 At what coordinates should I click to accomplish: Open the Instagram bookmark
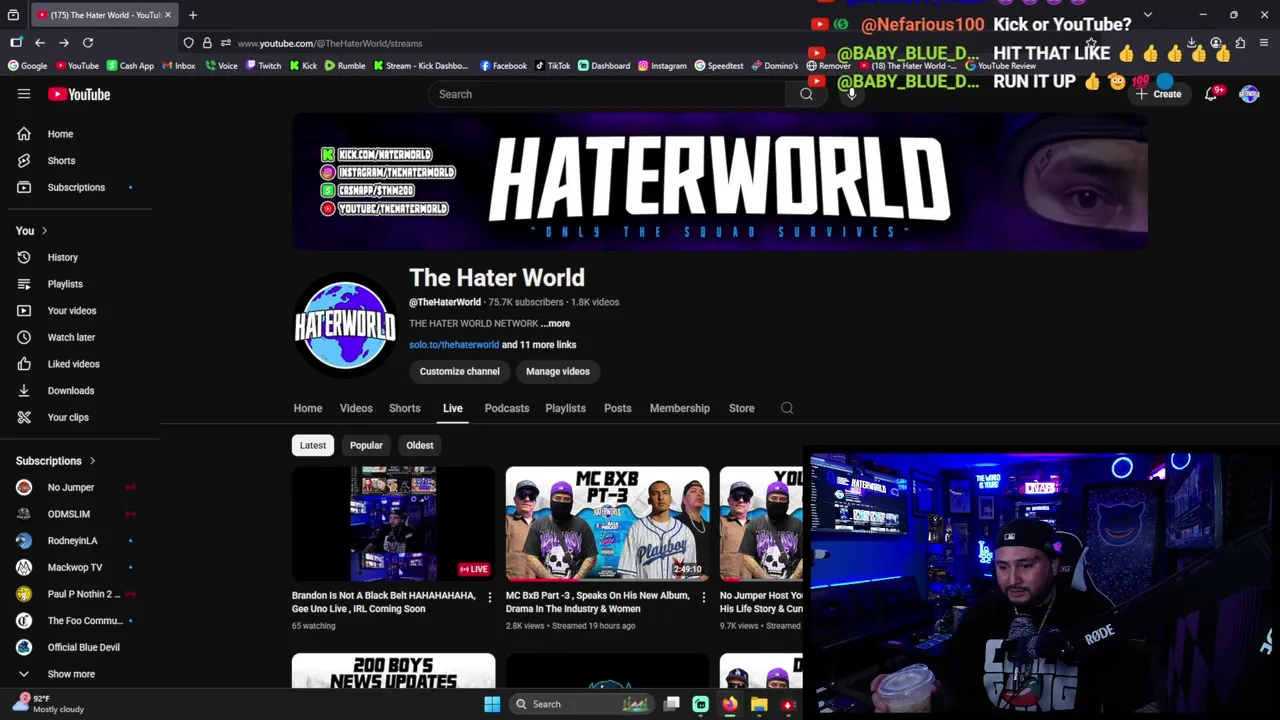click(x=662, y=66)
